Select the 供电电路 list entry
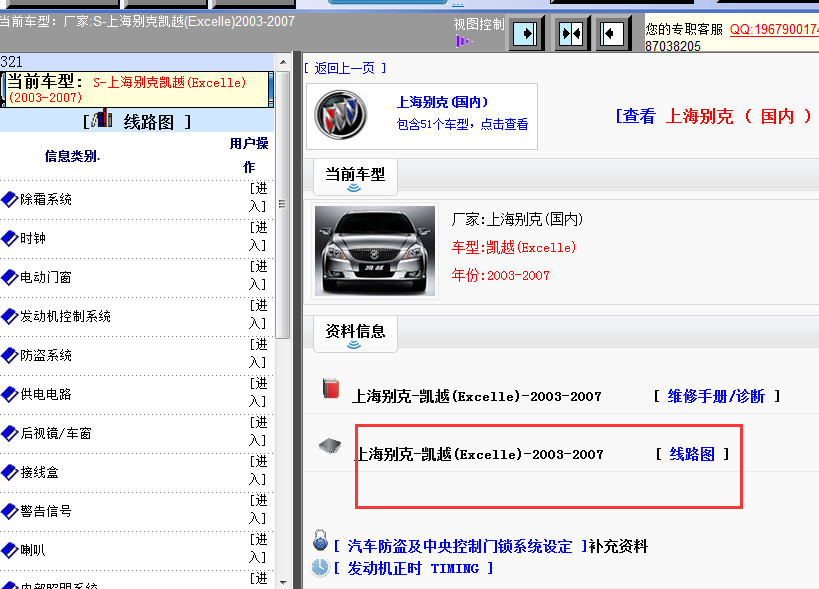The height and width of the screenshot is (589, 819). click(x=46, y=394)
